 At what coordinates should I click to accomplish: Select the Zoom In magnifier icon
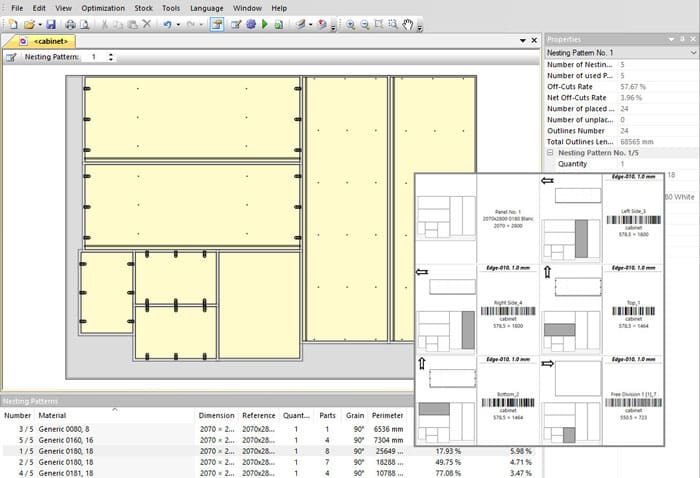[351, 23]
